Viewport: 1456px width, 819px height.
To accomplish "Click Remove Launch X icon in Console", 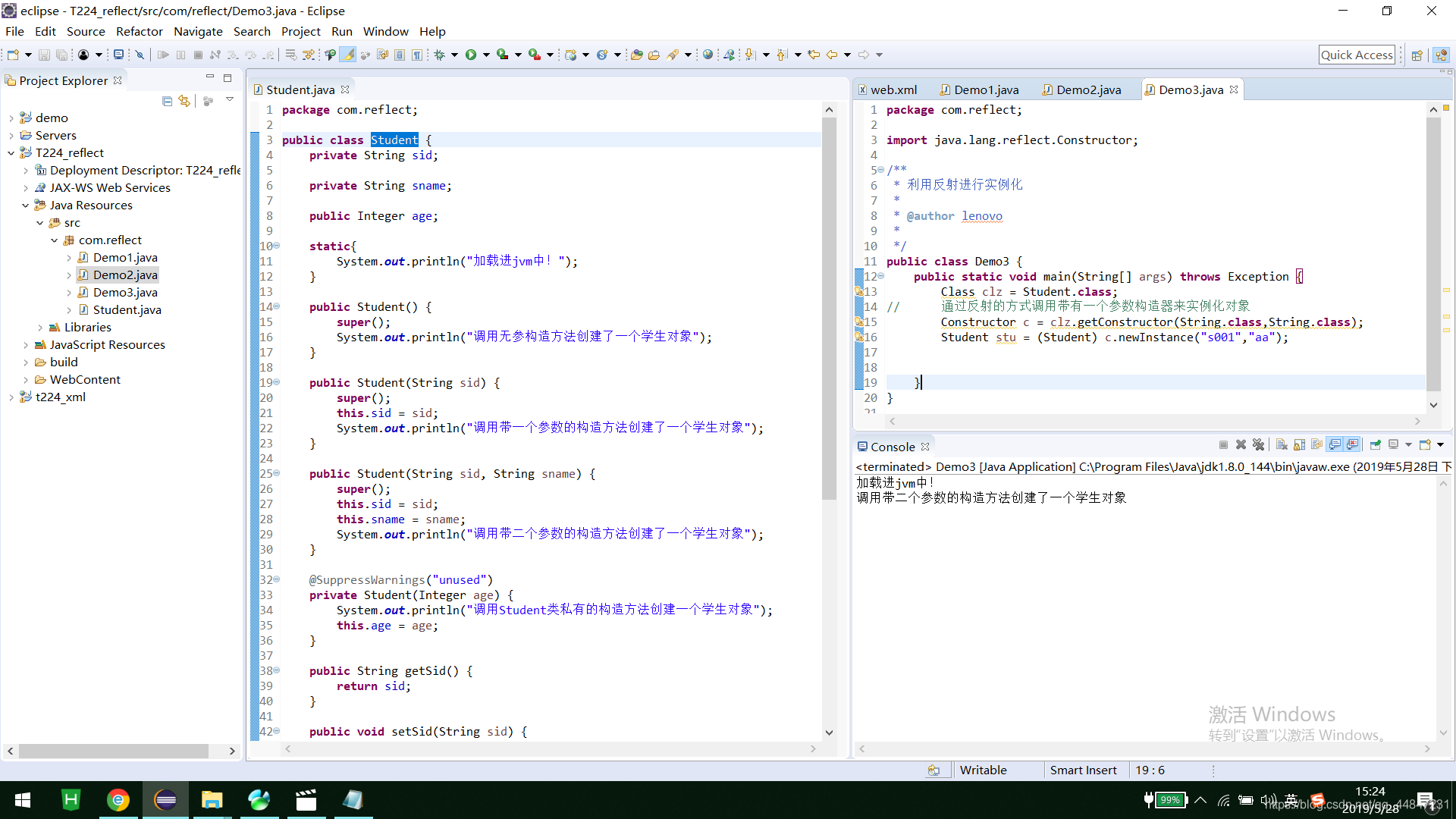I will pos(1241,445).
